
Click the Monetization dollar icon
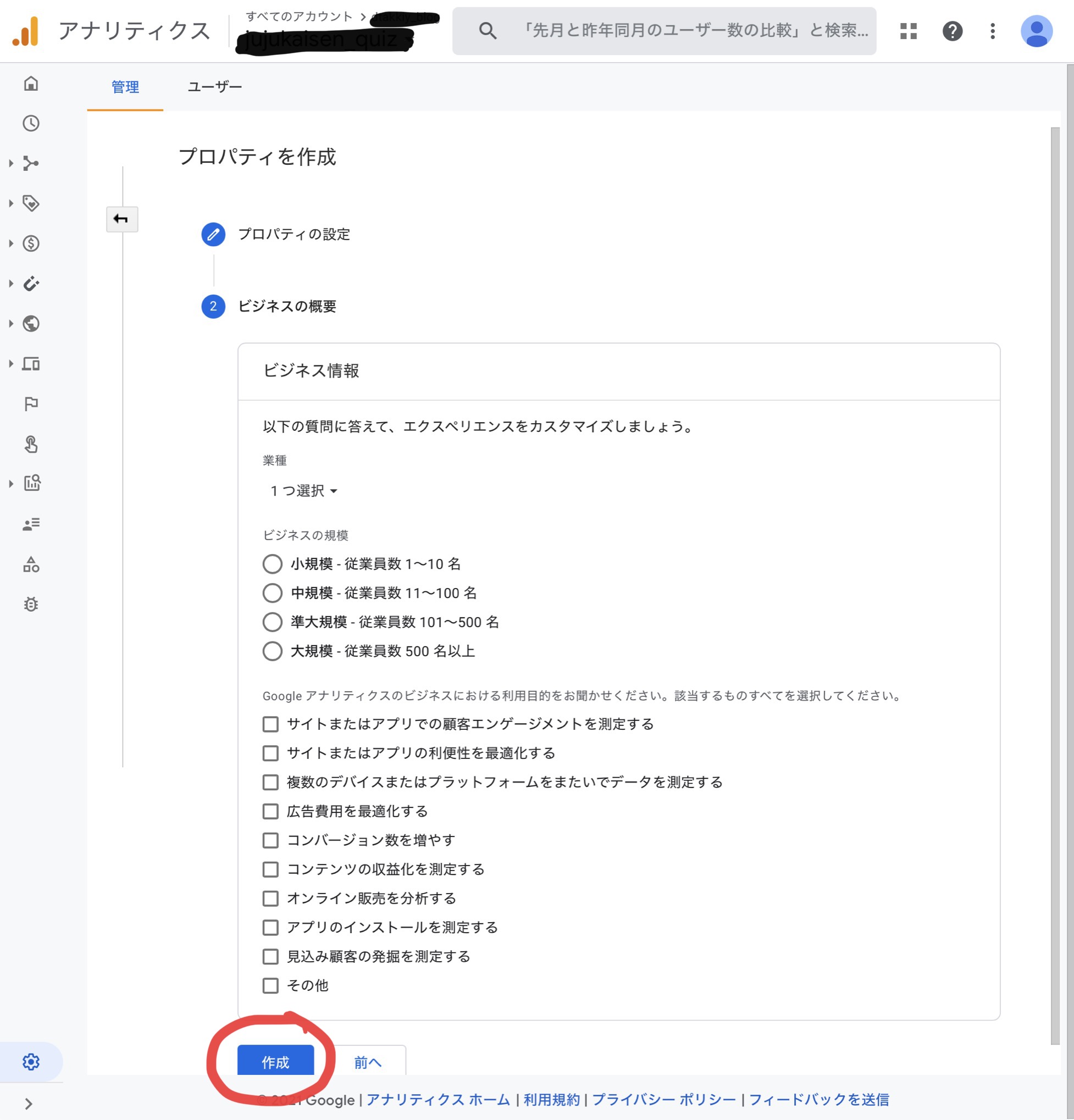click(31, 244)
